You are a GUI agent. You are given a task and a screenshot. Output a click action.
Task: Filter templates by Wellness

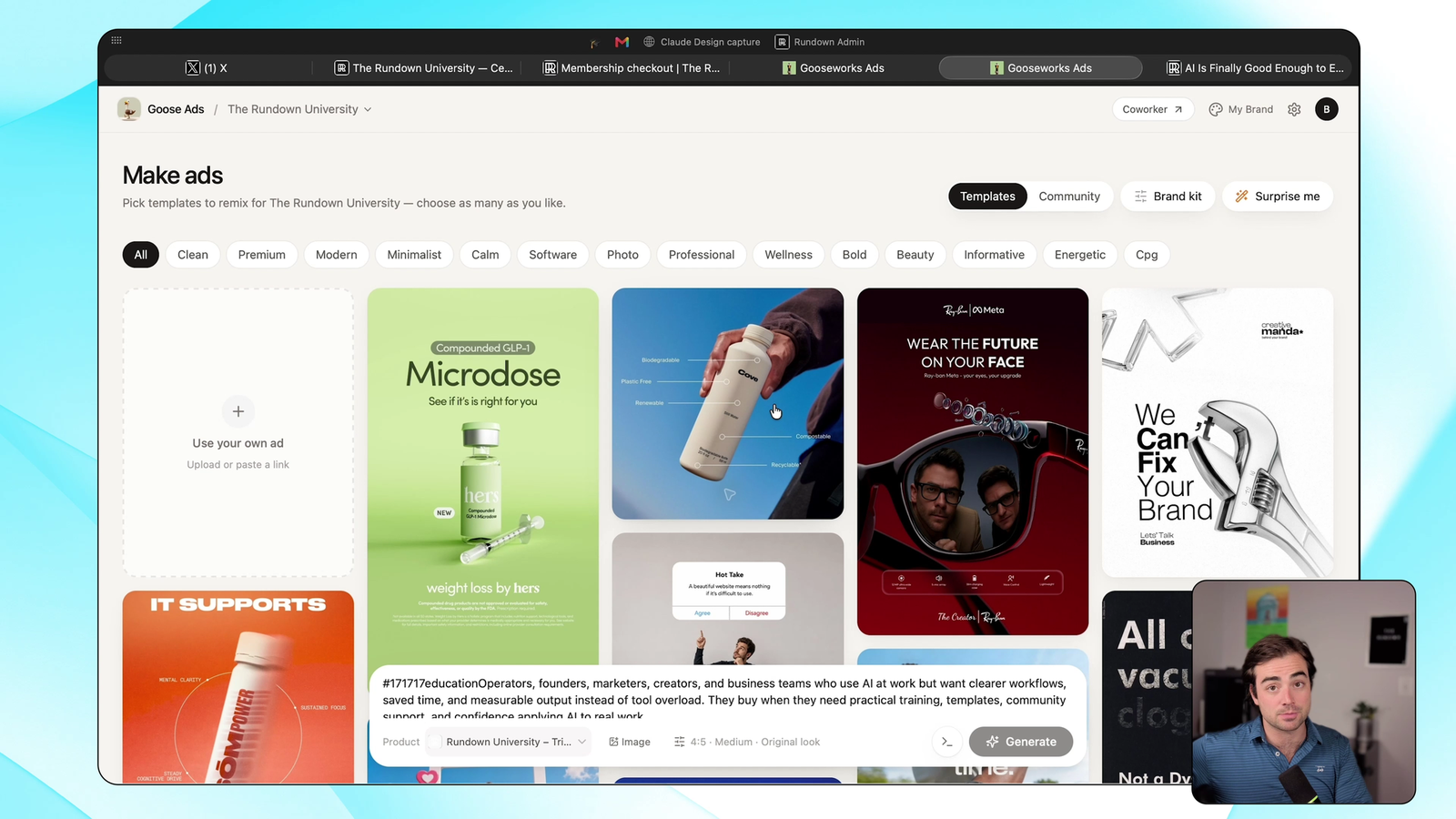[789, 255]
